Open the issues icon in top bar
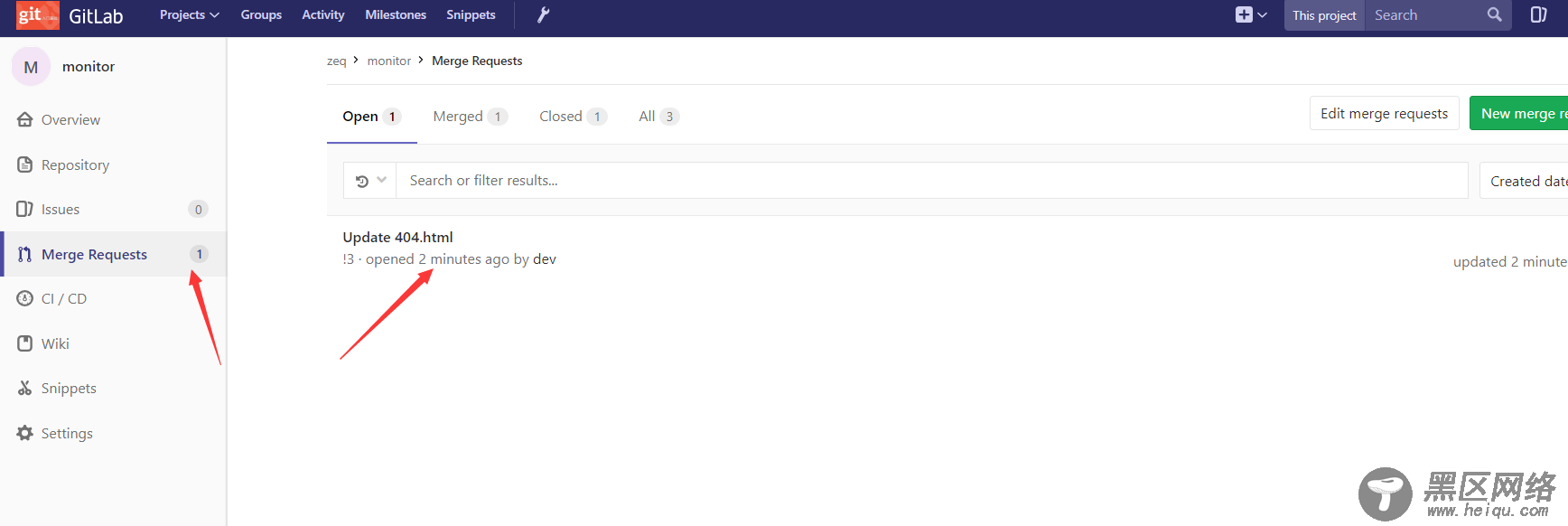Image resolution: width=1568 pixels, height=526 pixels. pos(1538,14)
